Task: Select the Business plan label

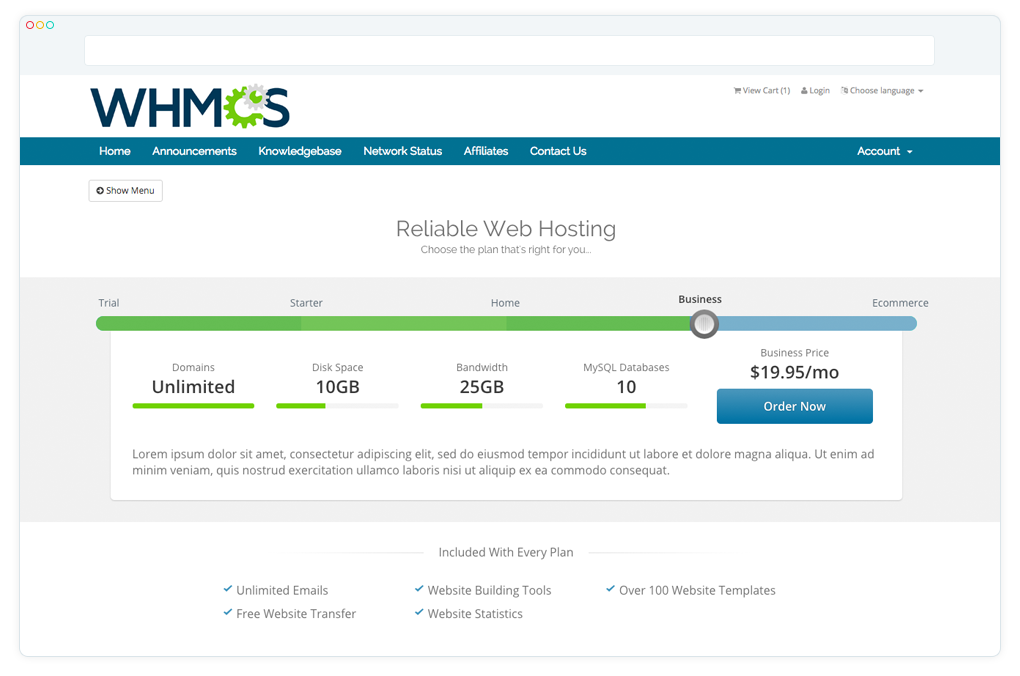Action: click(x=700, y=299)
